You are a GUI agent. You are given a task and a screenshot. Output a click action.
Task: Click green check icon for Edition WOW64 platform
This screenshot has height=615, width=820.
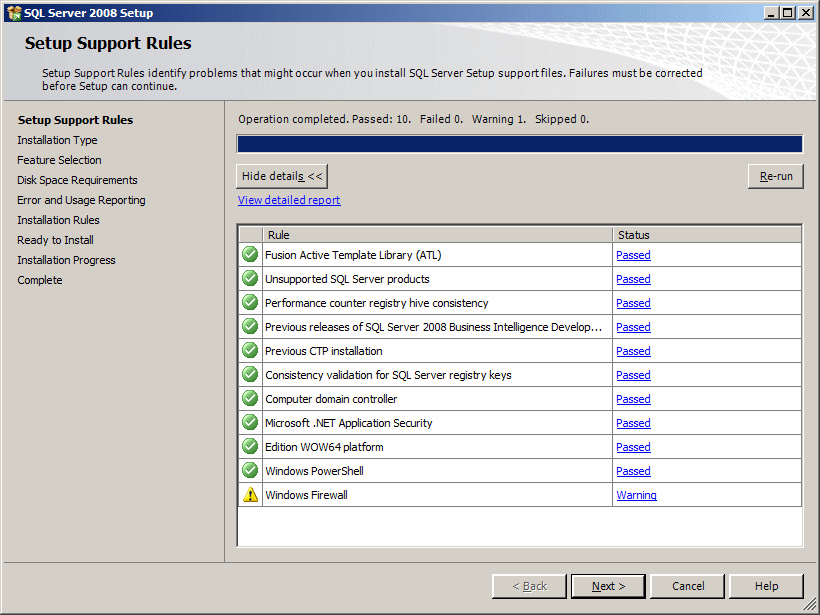pyautogui.click(x=250, y=447)
